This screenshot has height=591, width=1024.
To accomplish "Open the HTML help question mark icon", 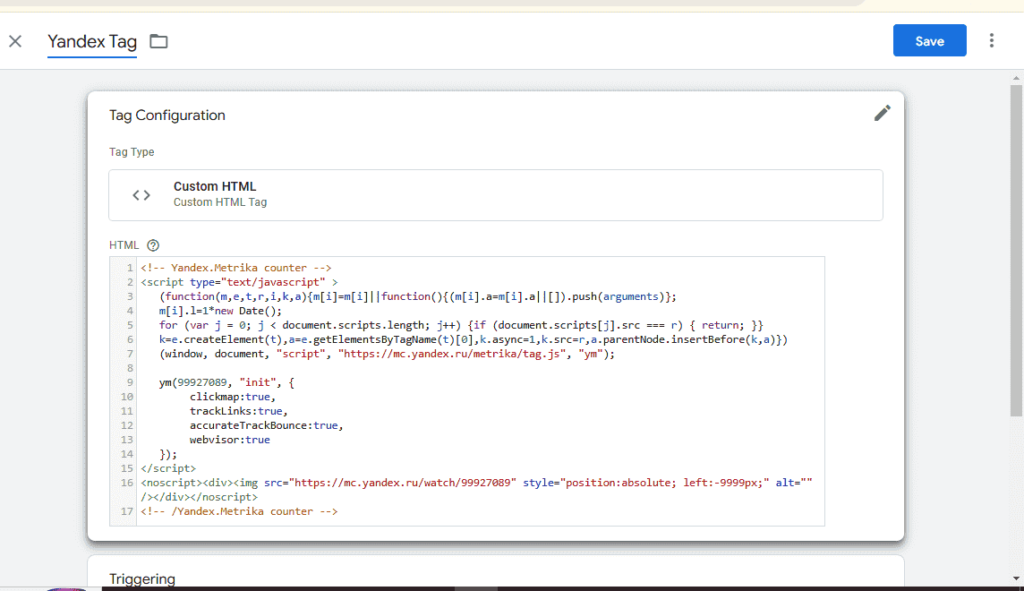I will point(153,246).
